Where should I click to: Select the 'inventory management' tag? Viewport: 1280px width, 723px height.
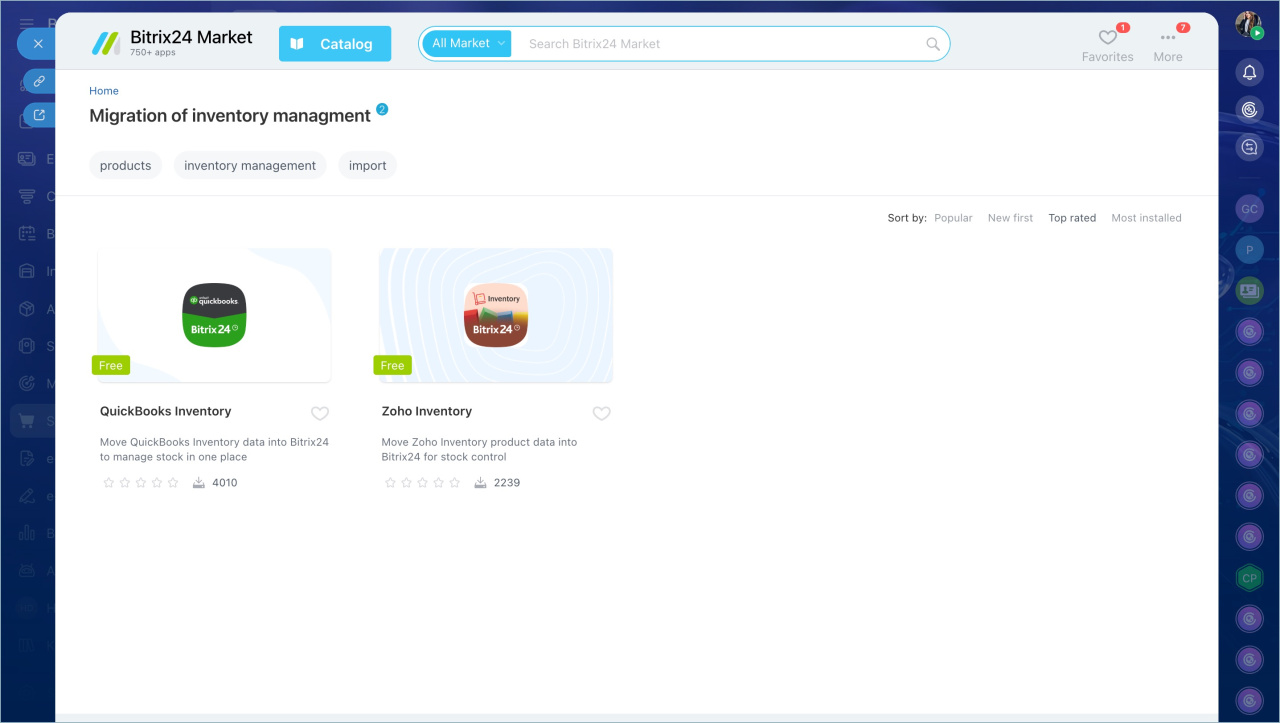coord(250,166)
